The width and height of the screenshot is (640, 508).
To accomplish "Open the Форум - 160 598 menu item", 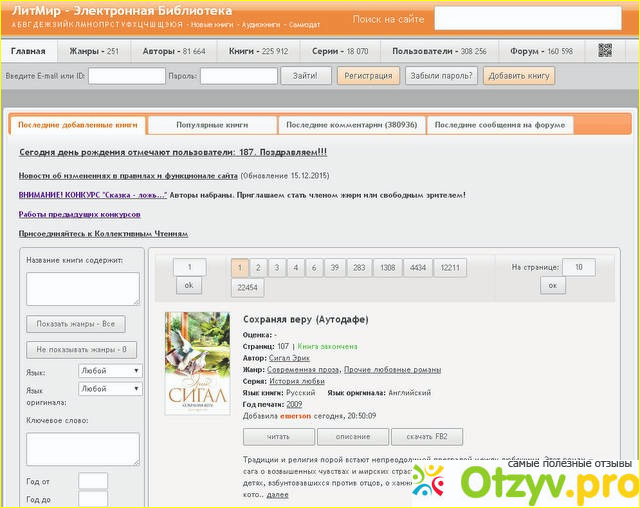I will click(x=541, y=51).
